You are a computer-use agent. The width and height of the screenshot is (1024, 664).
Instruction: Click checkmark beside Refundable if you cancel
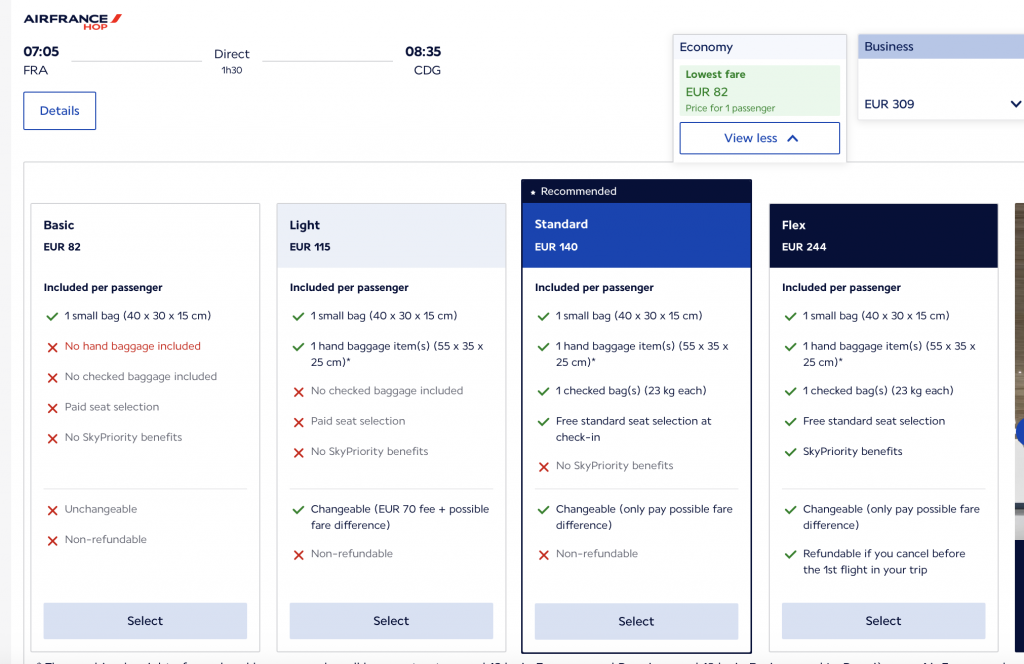(x=790, y=554)
